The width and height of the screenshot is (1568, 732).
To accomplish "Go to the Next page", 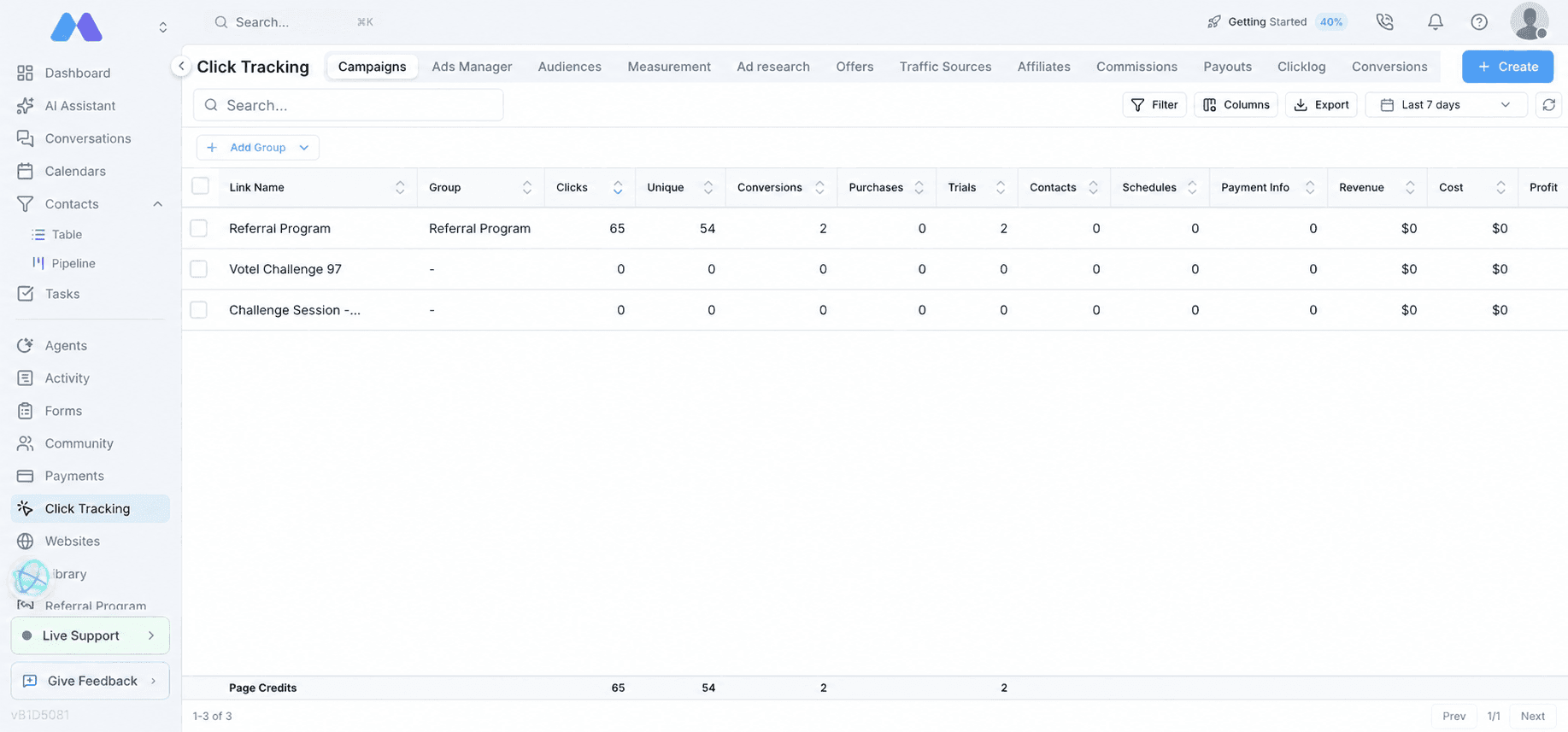I will [1532, 716].
